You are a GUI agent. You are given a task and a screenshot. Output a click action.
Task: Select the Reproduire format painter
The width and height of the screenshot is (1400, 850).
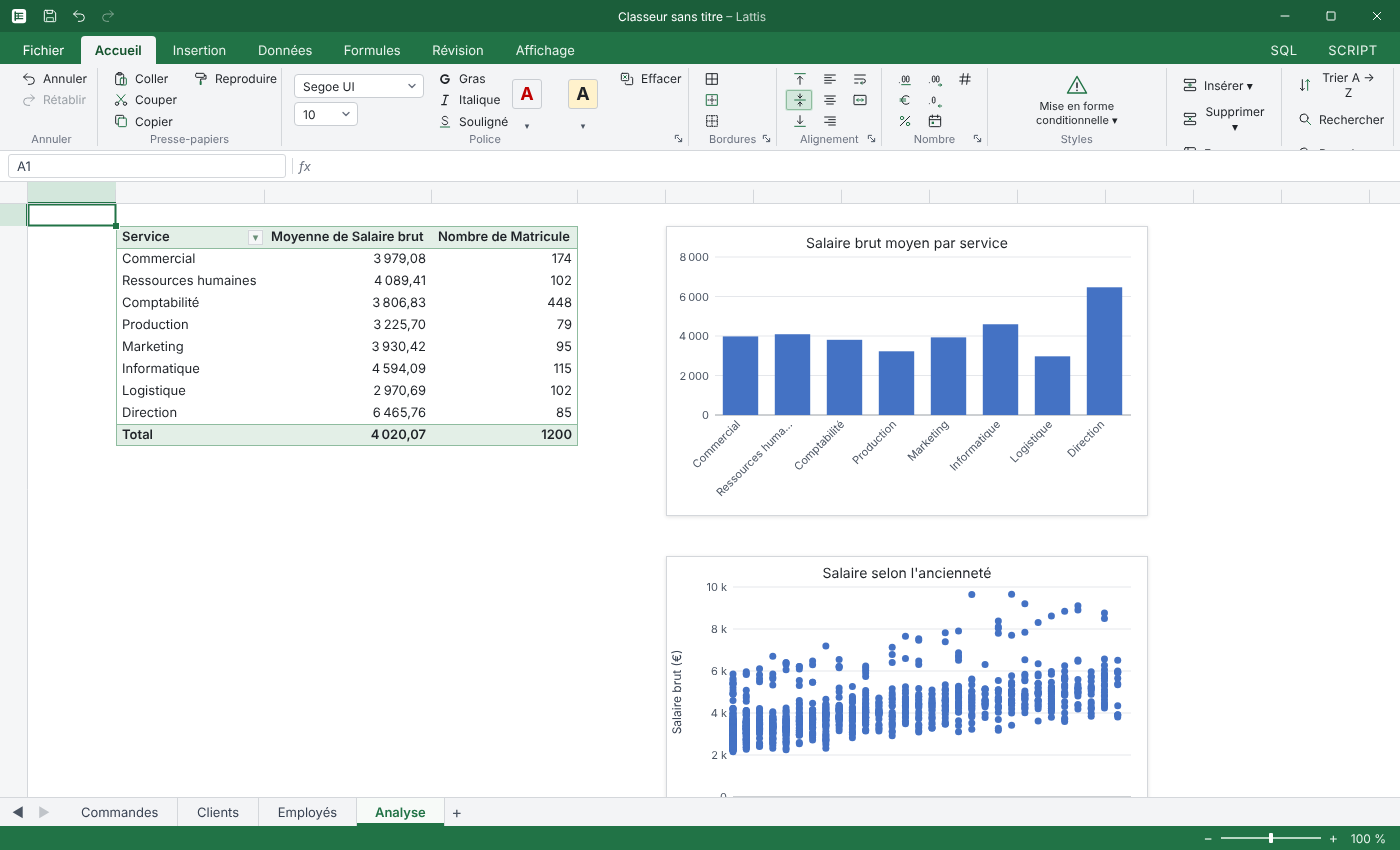[x=235, y=79]
